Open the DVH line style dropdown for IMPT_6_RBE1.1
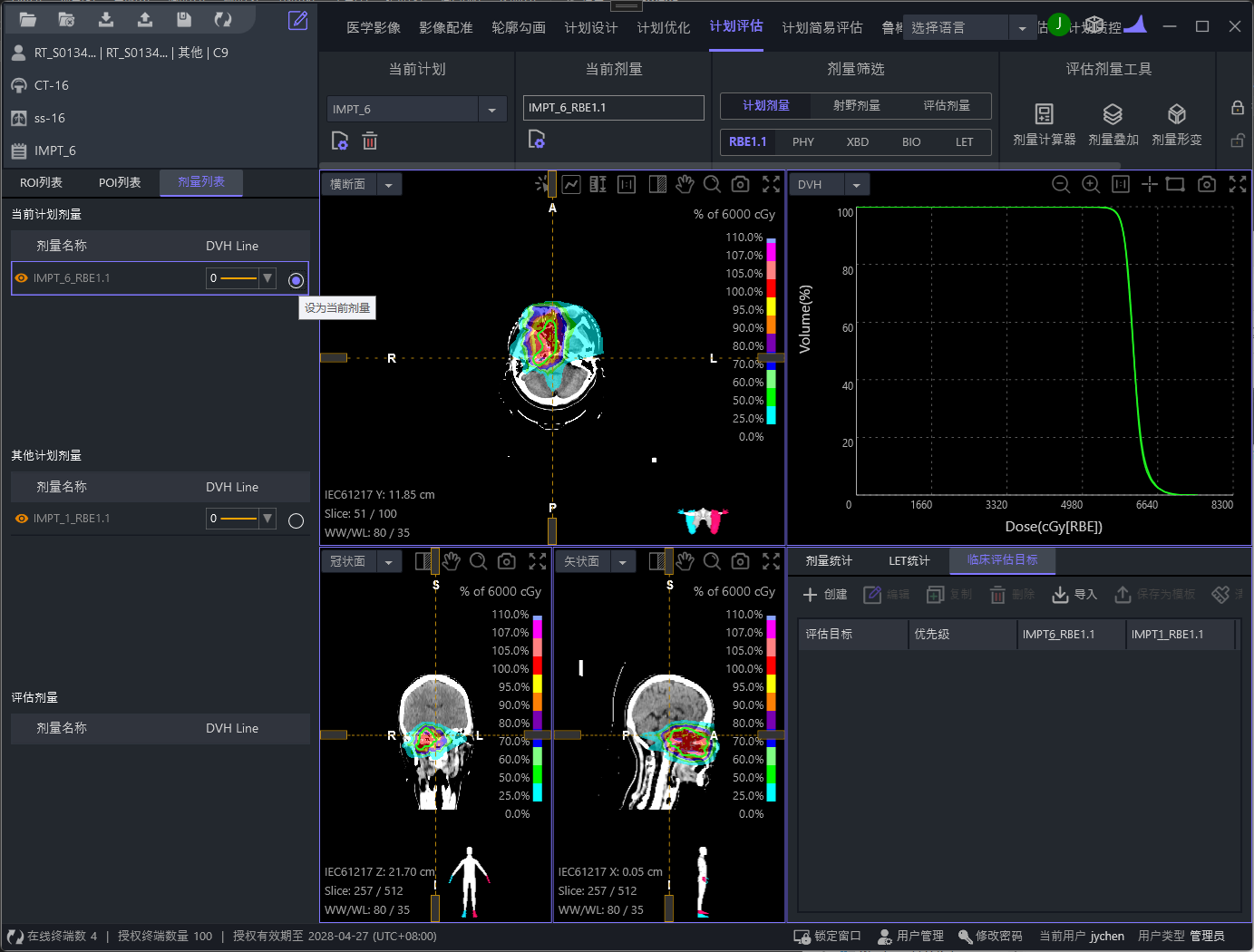The height and width of the screenshot is (952, 1254). click(x=267, y=278)
